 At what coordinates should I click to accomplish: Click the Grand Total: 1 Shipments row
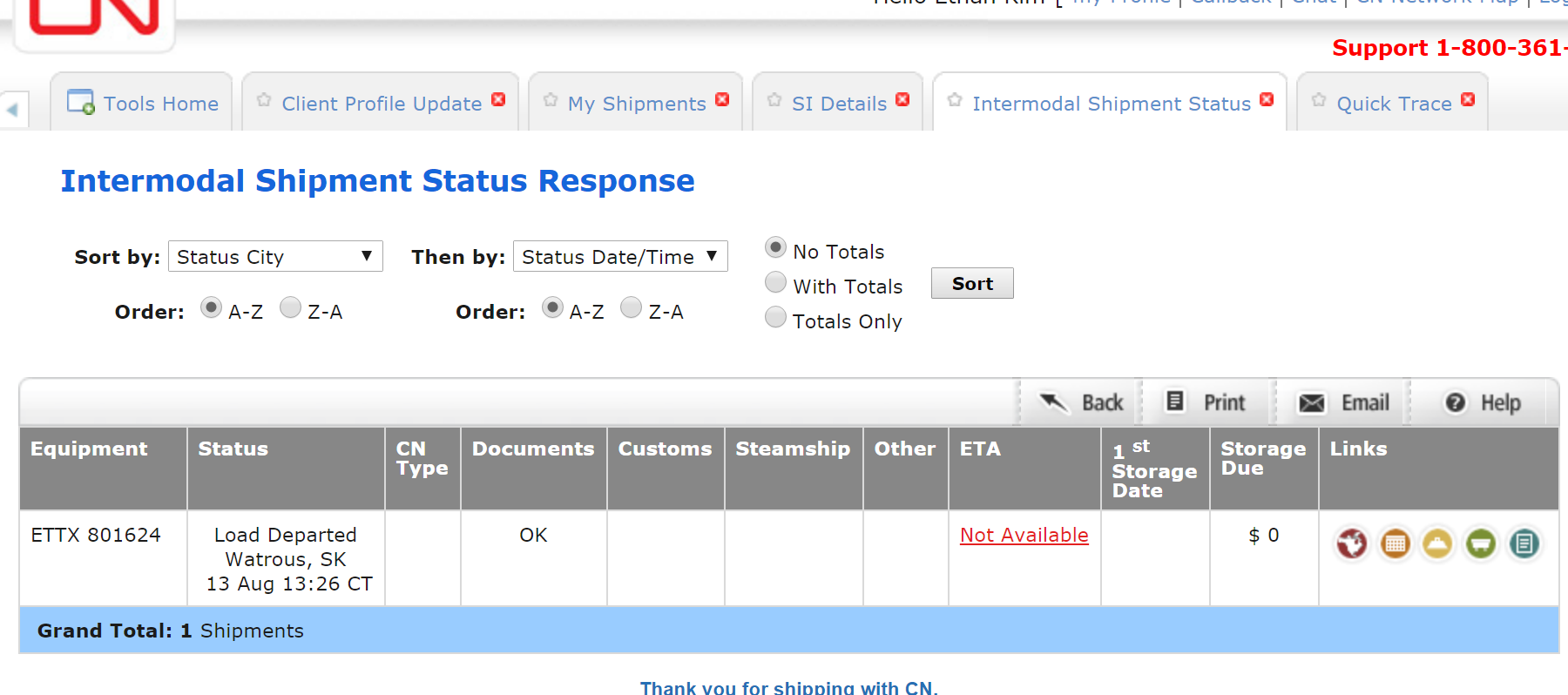click(x=788, y=630)
